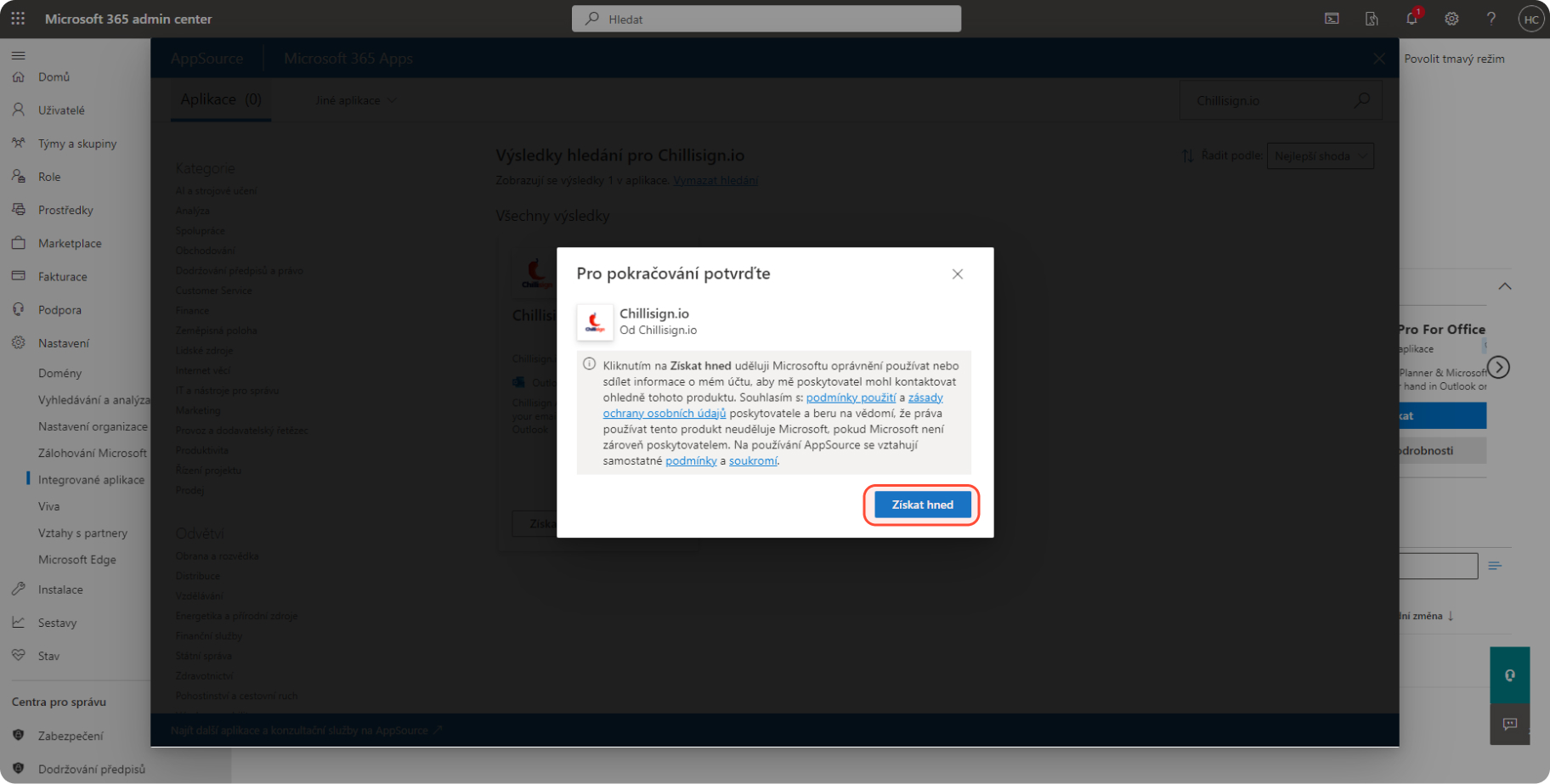Viewport: 1550px width, 784px height.
Task: Click Vymazat hledání link
Action: [x=716, y=180]
